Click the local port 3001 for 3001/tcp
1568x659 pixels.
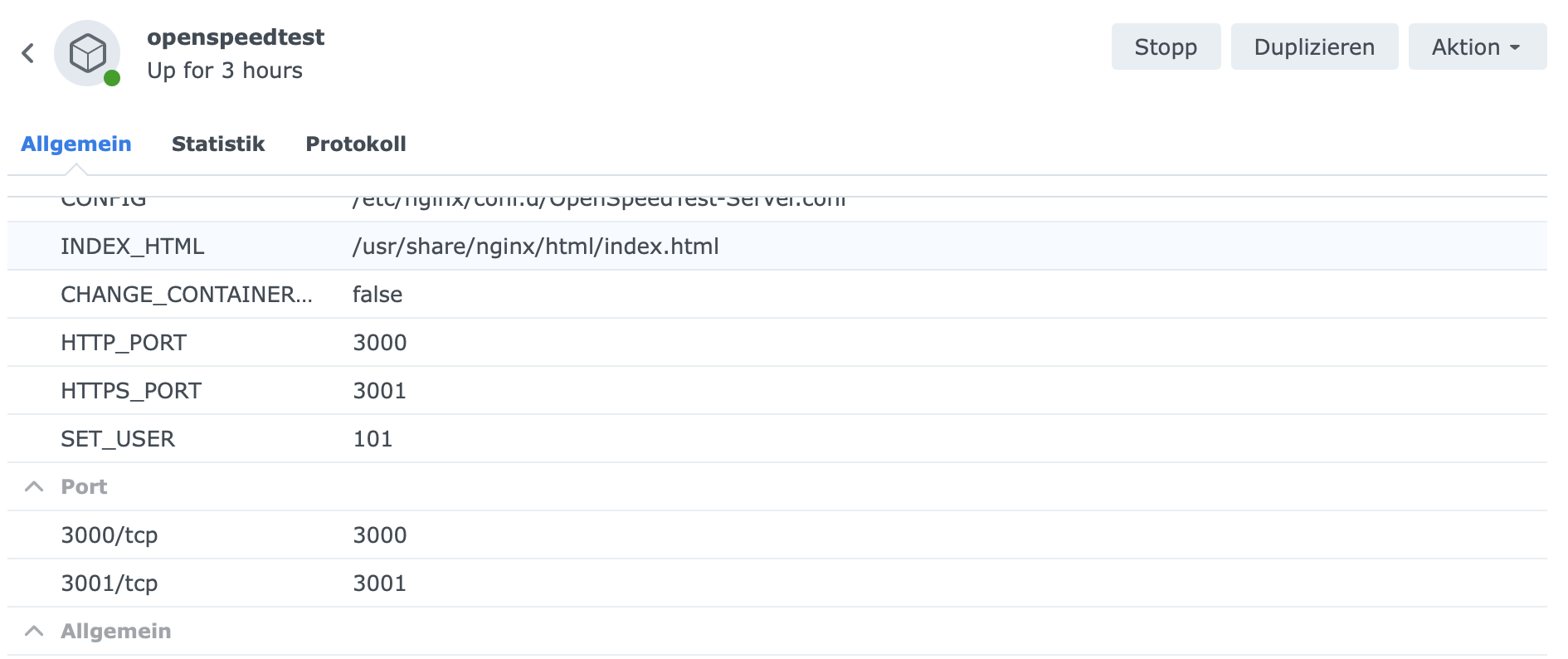click(x=380, y=583)
